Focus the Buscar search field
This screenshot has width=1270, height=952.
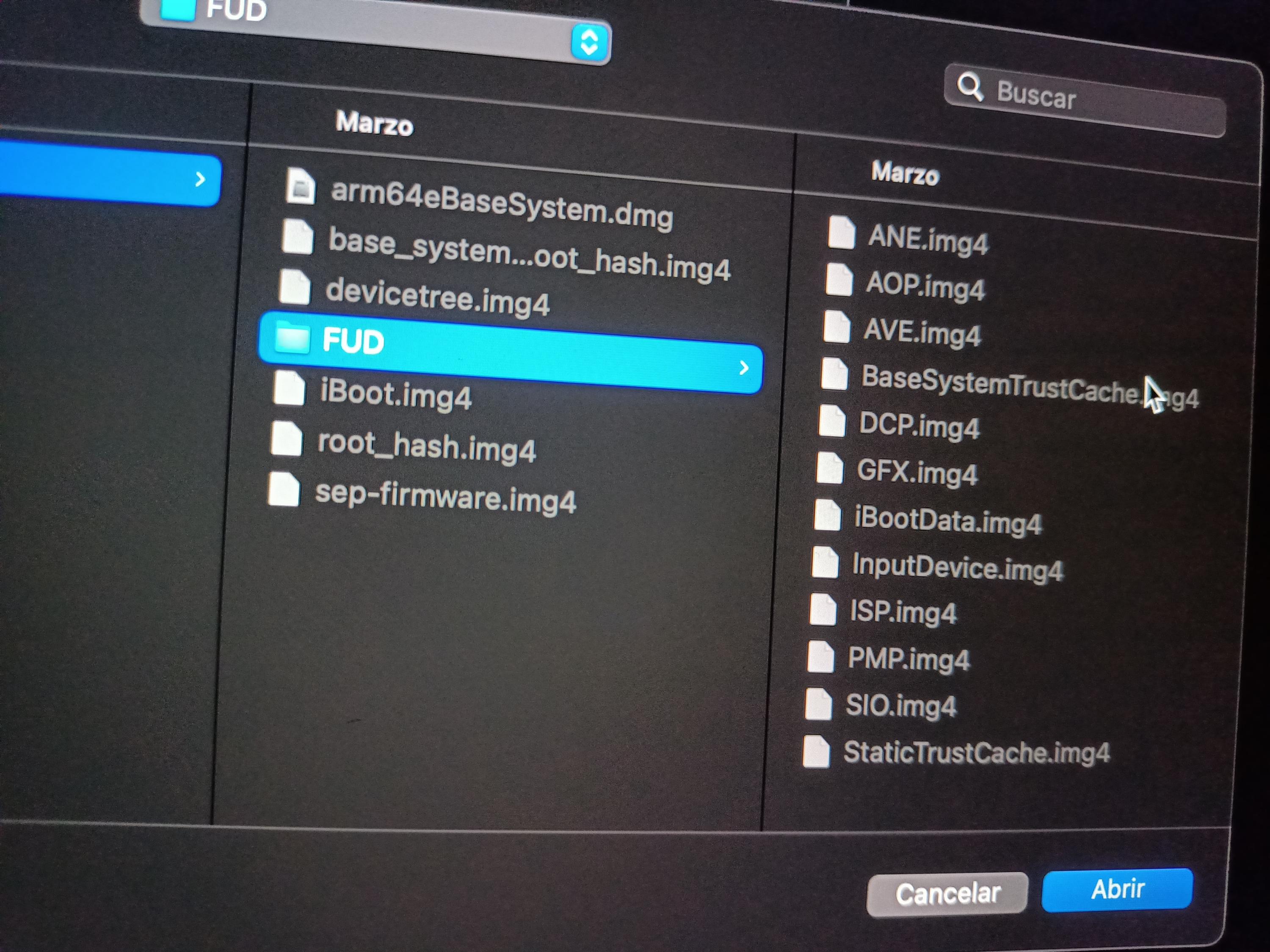pos(1085,100)
